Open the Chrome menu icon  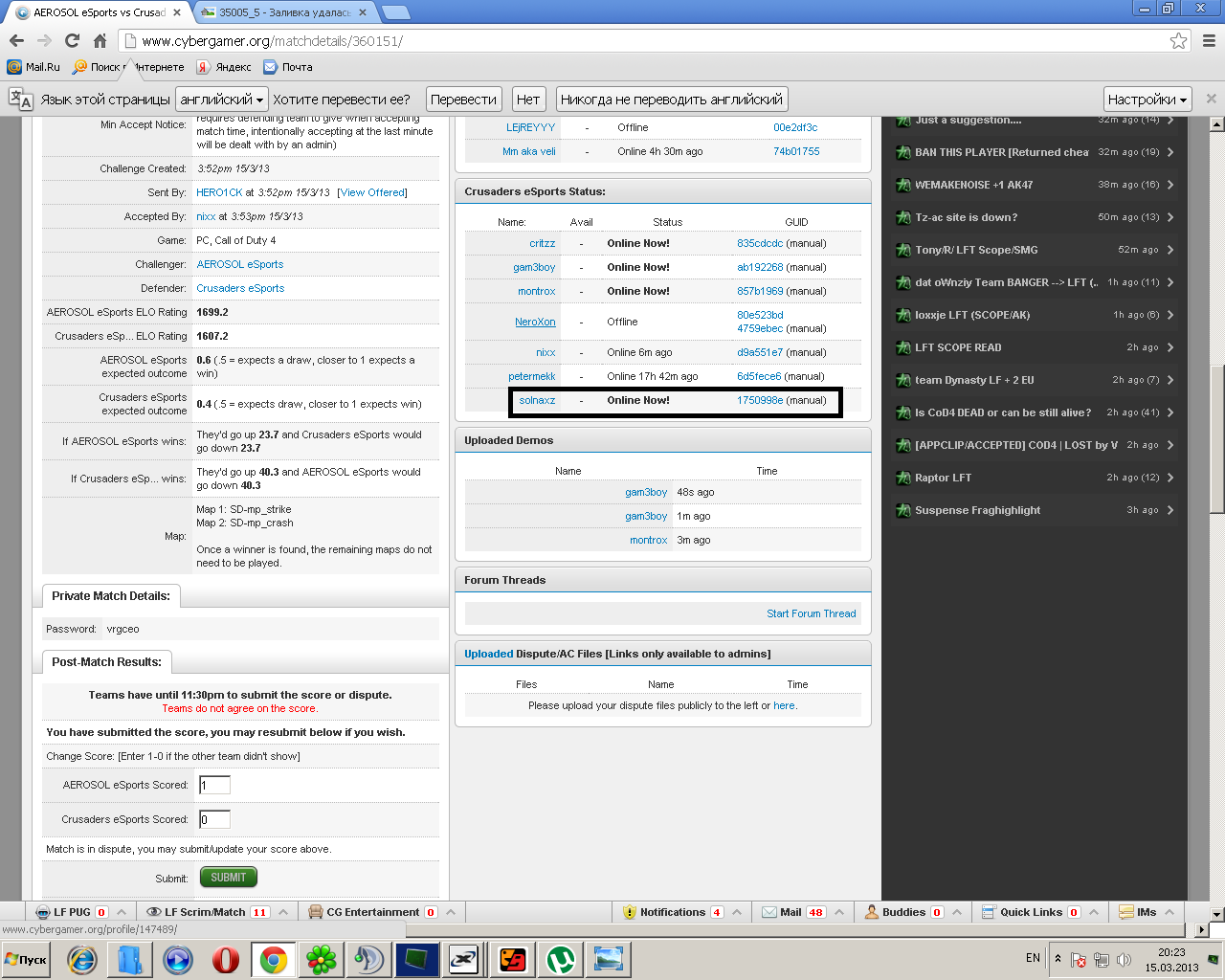coord(1209,41)
